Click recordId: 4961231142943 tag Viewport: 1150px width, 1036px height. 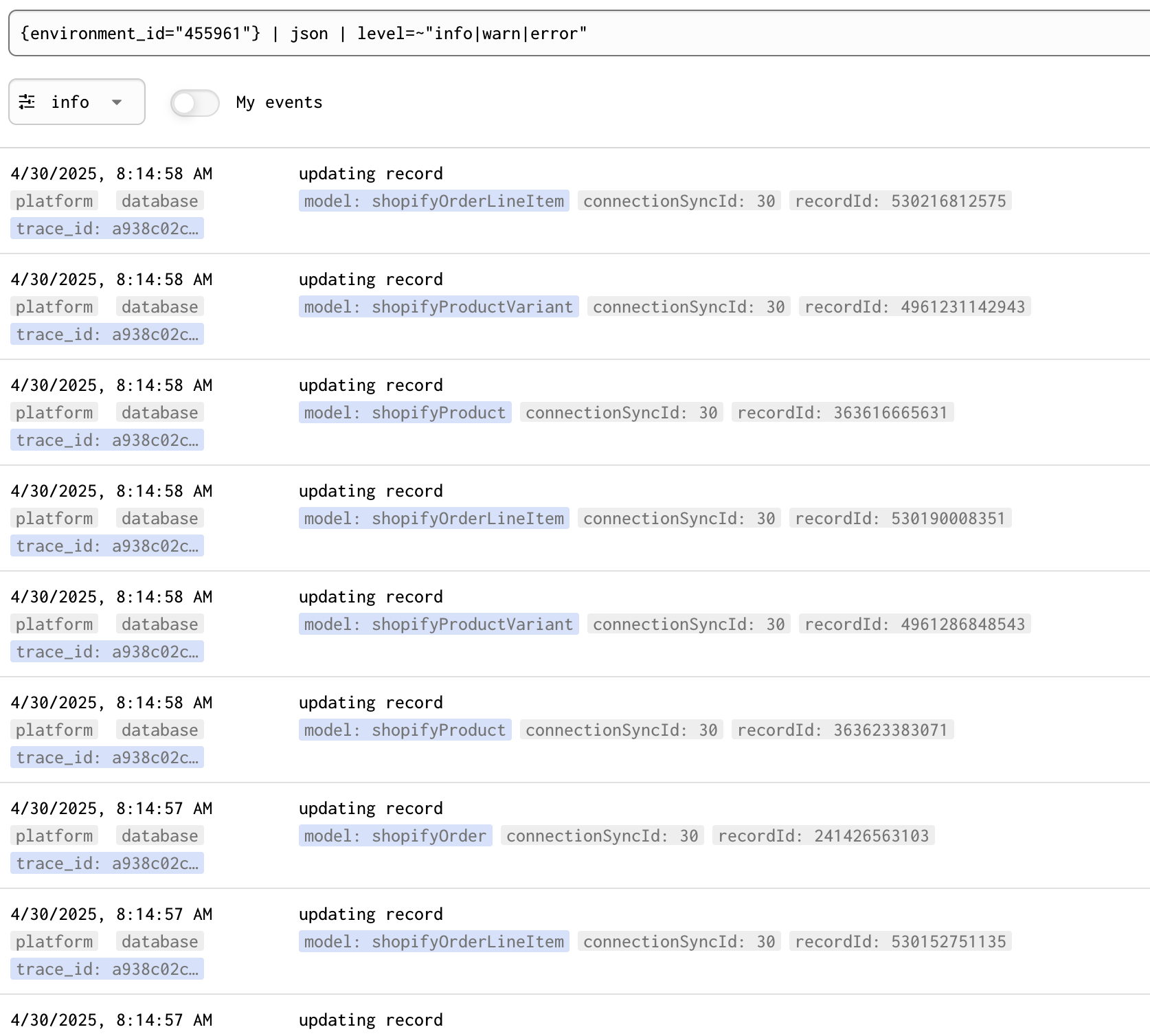coord(917,306)
